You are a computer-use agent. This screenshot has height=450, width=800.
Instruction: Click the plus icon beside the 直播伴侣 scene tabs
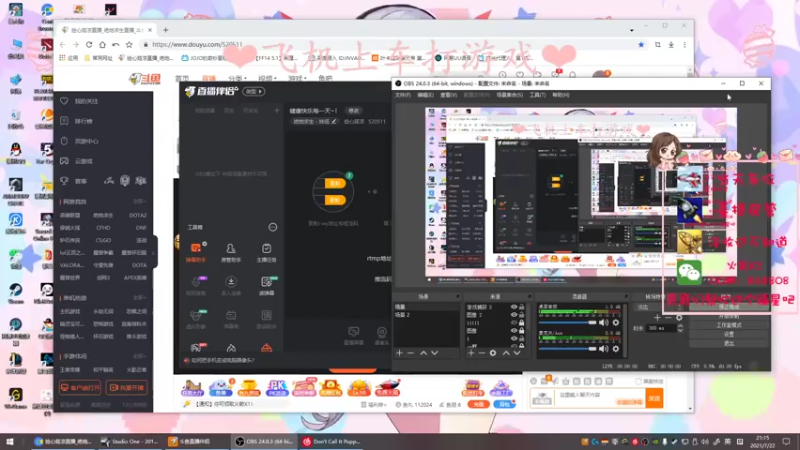277,111
